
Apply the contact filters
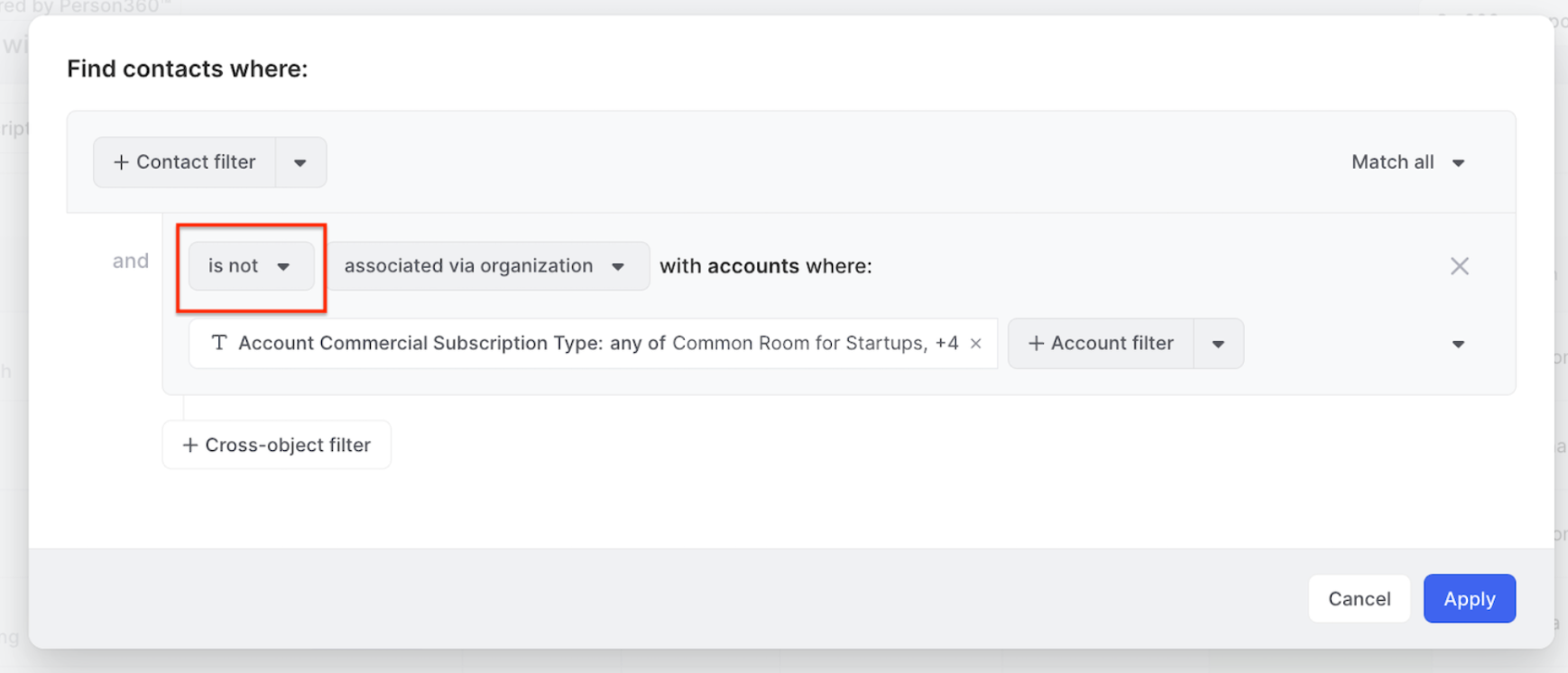point(1469,599)
